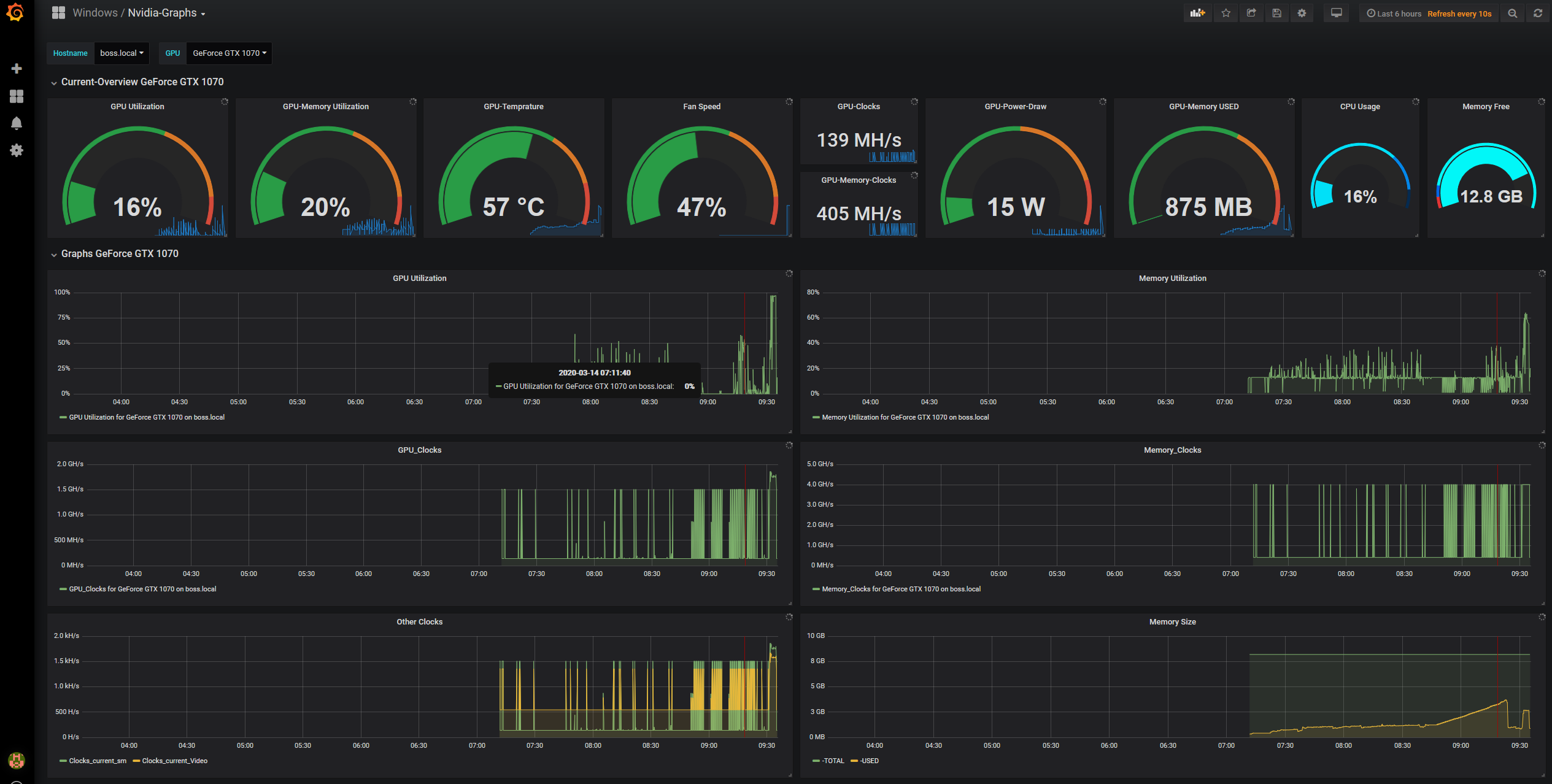Open the Dashboards grid icon in sidebar

coord(17,96)
